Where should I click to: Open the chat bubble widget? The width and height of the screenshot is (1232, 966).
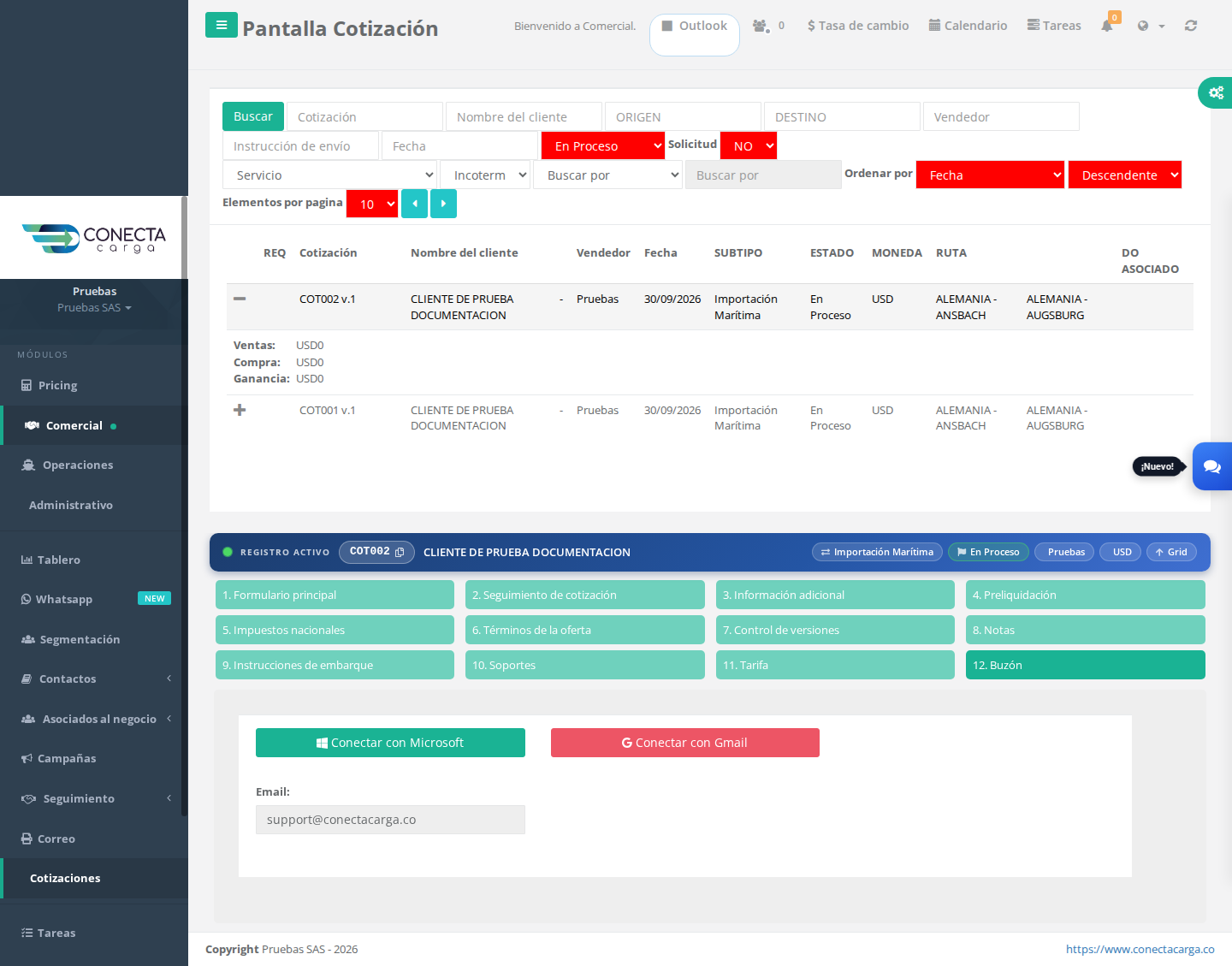pyautogui.click(x=1212, y=466)
